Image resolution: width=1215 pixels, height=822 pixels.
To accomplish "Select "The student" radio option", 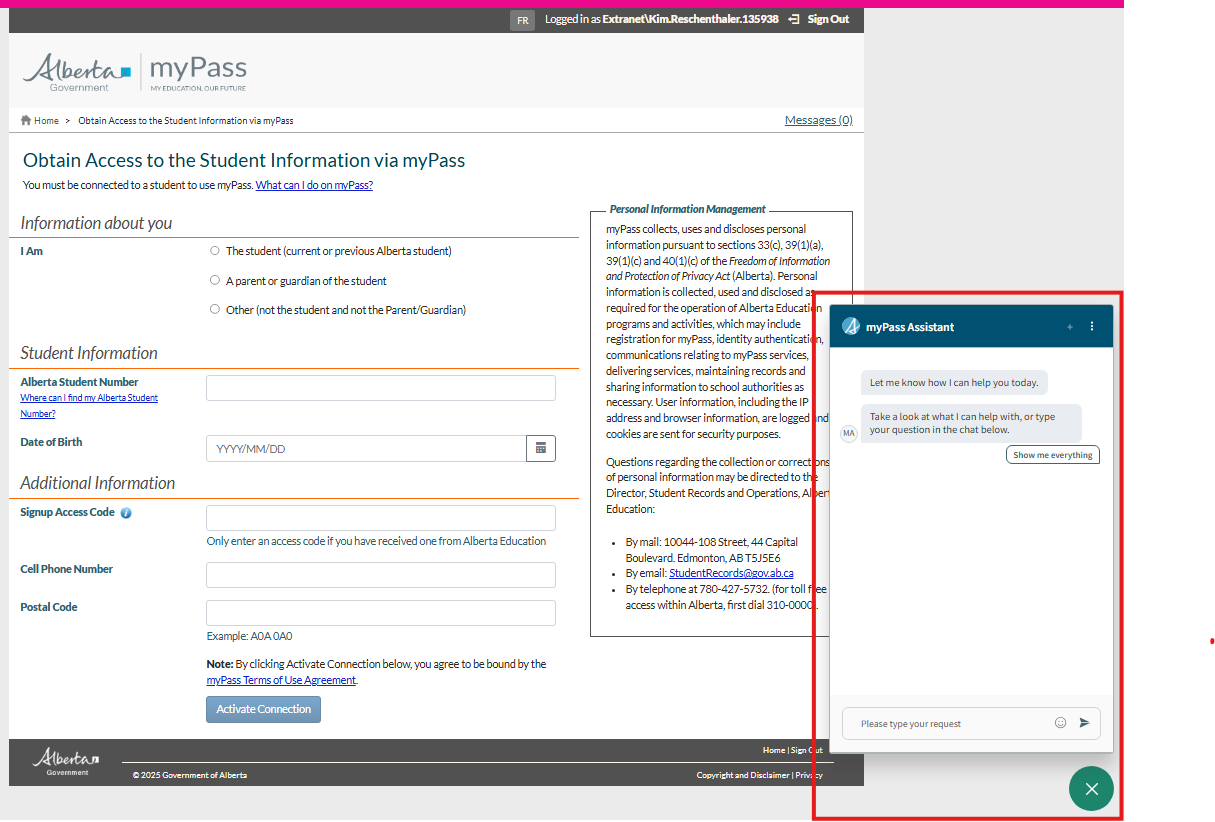I will [215, 251].
